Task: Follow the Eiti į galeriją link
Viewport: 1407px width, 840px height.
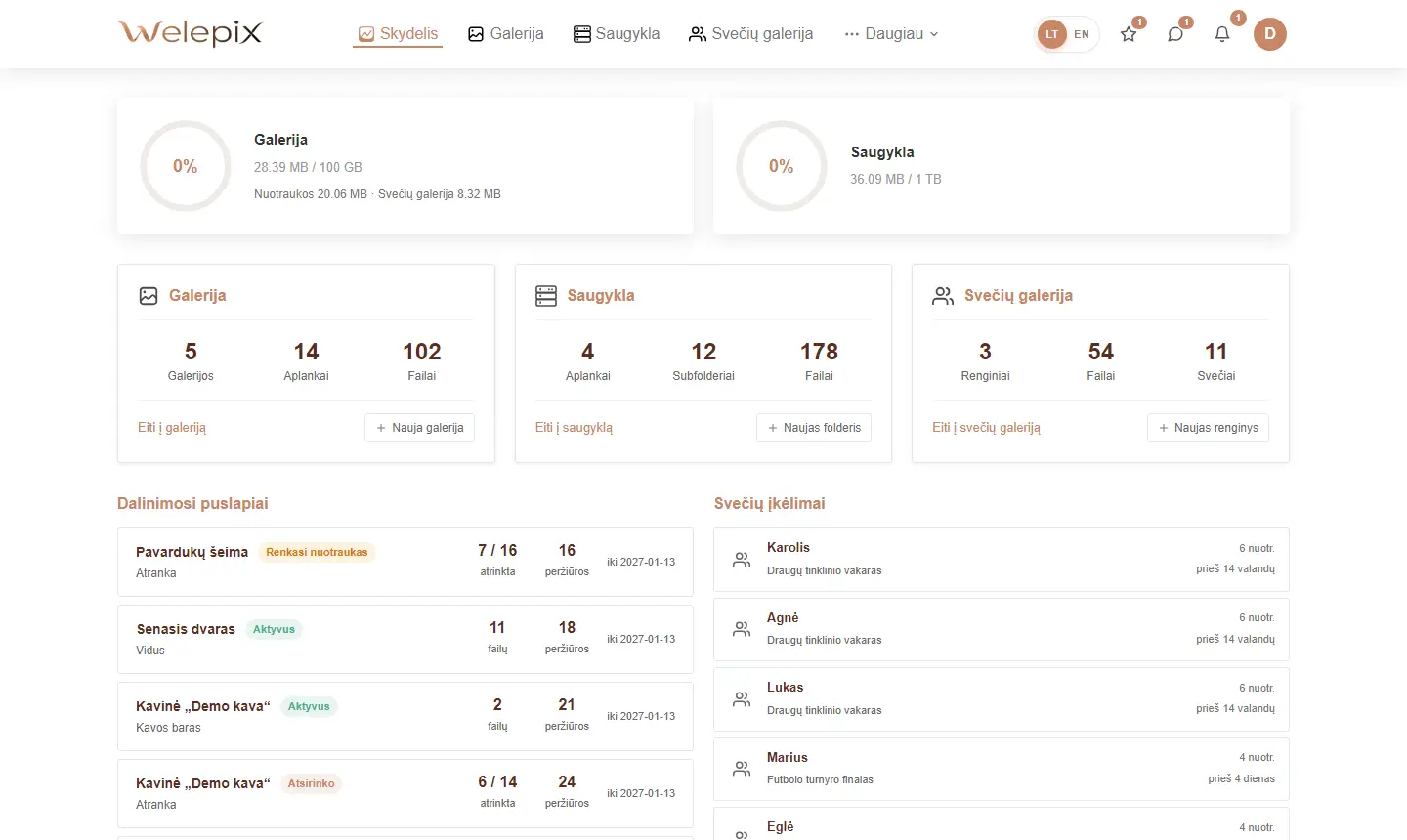Action: [x=172, y=428]
